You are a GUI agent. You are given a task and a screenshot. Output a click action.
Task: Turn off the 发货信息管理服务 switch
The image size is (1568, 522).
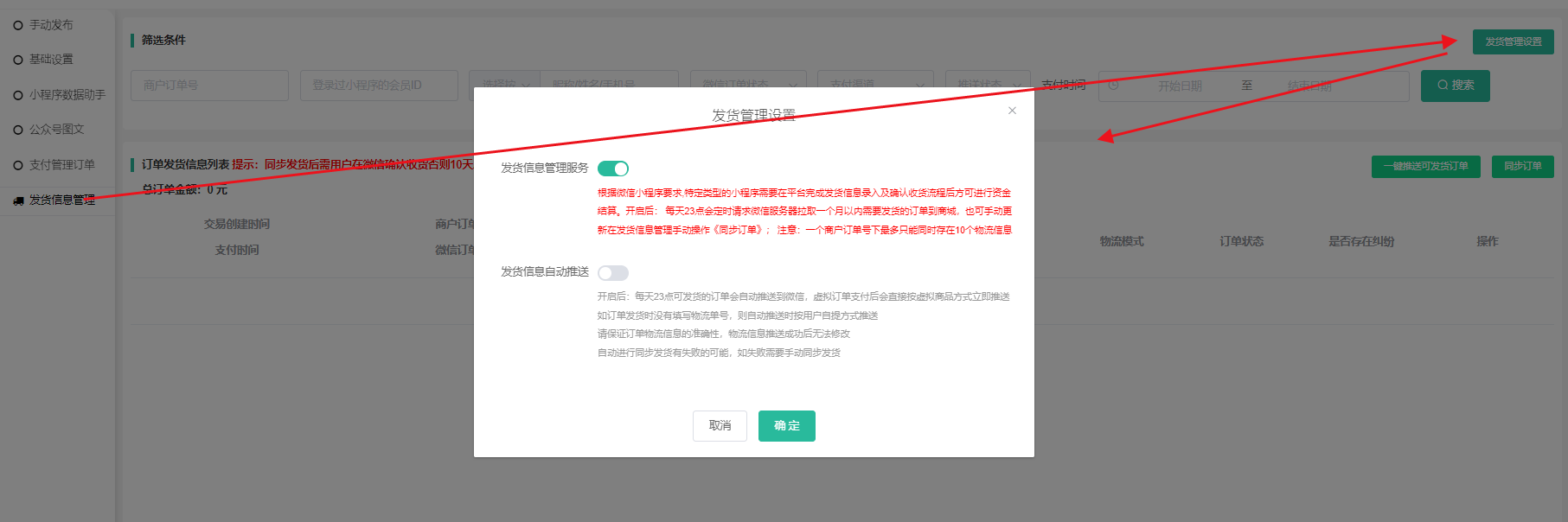pyautogui.click(x=612, y=169)
